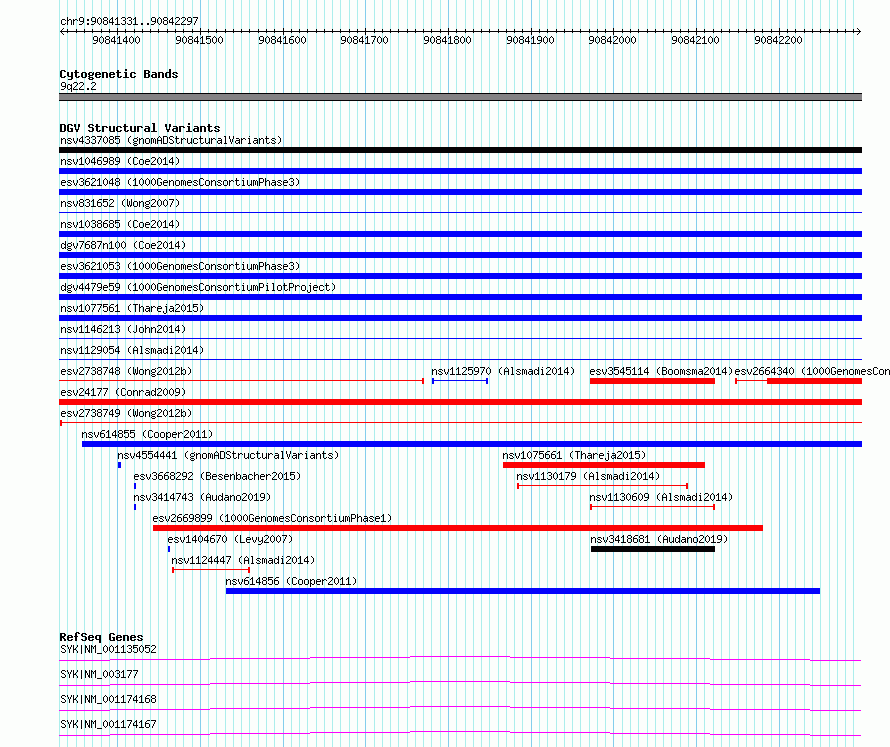Click the red nsv1075661 variant bar
Viewport: 890px width, 747px height.
(604, 465)
